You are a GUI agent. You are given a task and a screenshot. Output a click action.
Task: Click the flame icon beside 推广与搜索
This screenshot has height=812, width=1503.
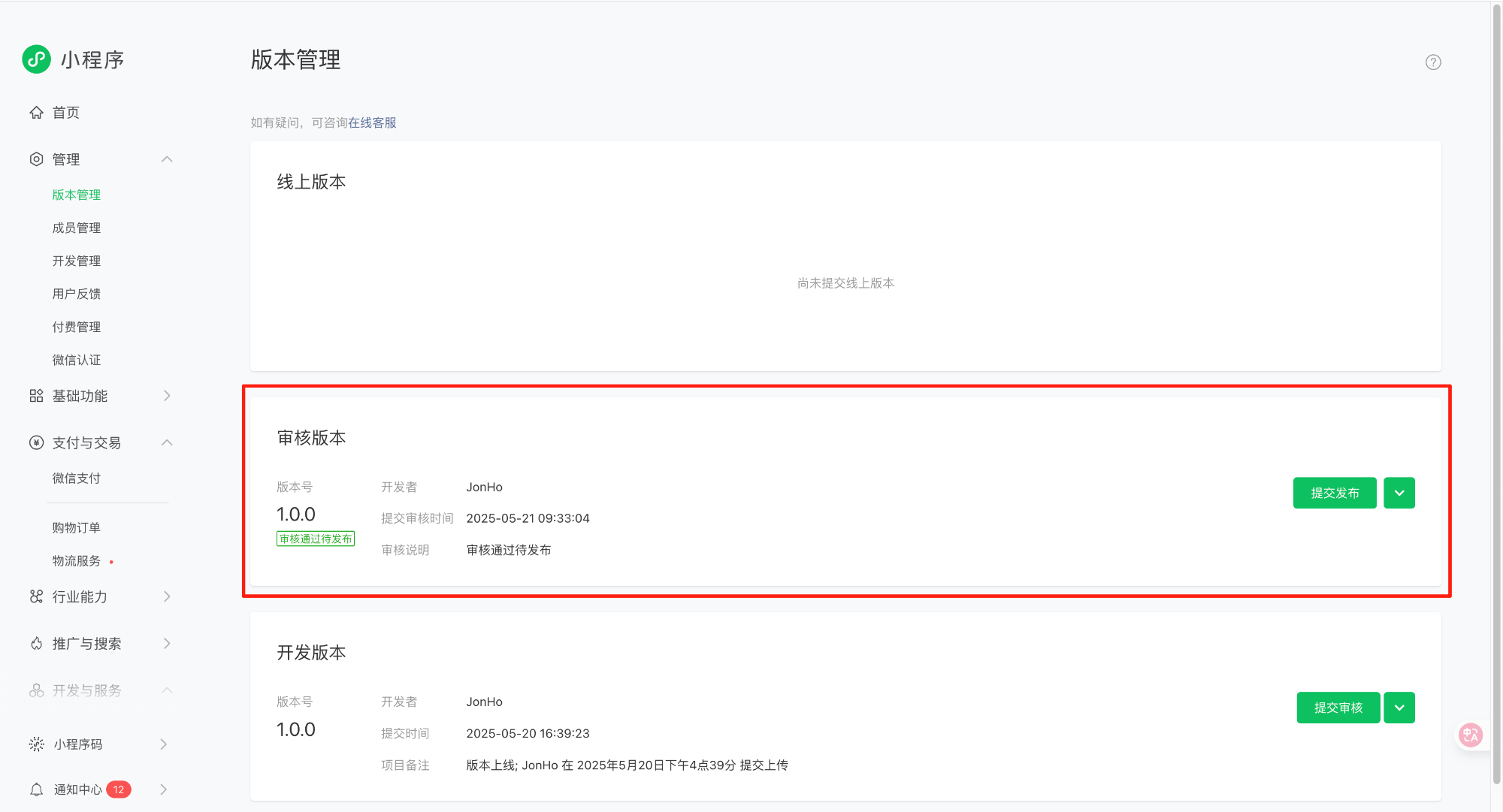pos(36,644)
